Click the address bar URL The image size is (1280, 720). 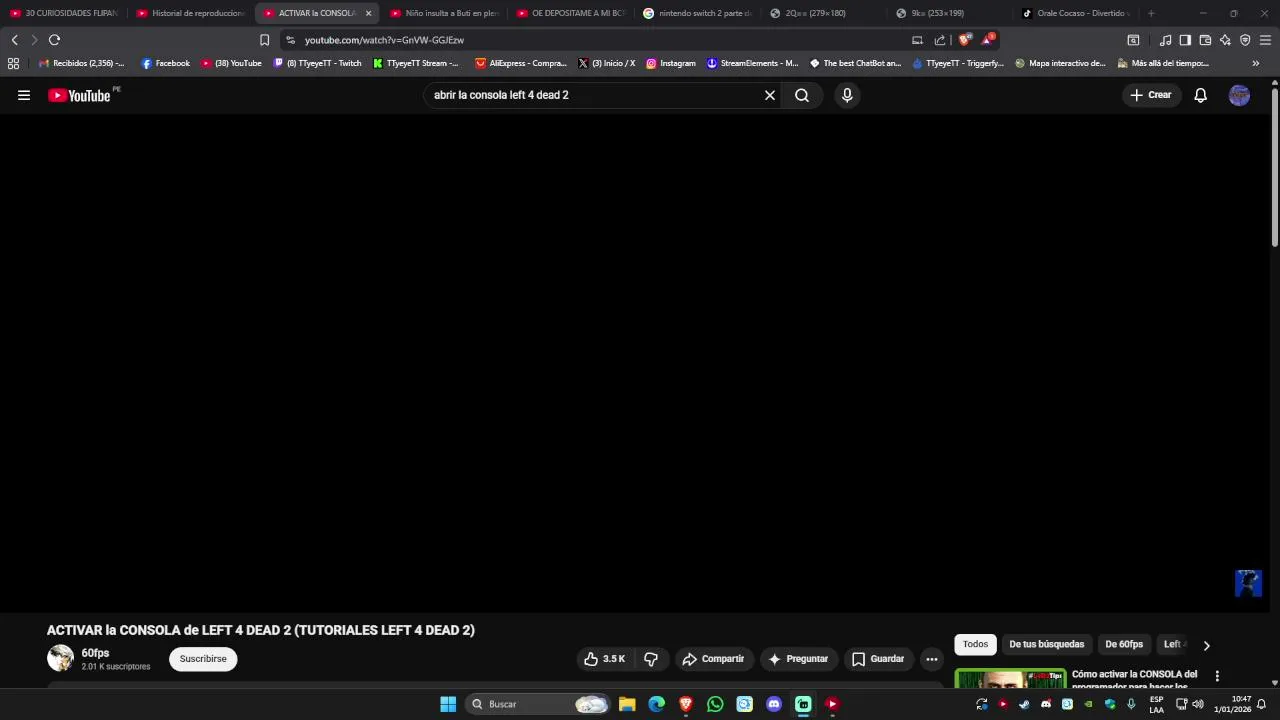click(384, 40)
